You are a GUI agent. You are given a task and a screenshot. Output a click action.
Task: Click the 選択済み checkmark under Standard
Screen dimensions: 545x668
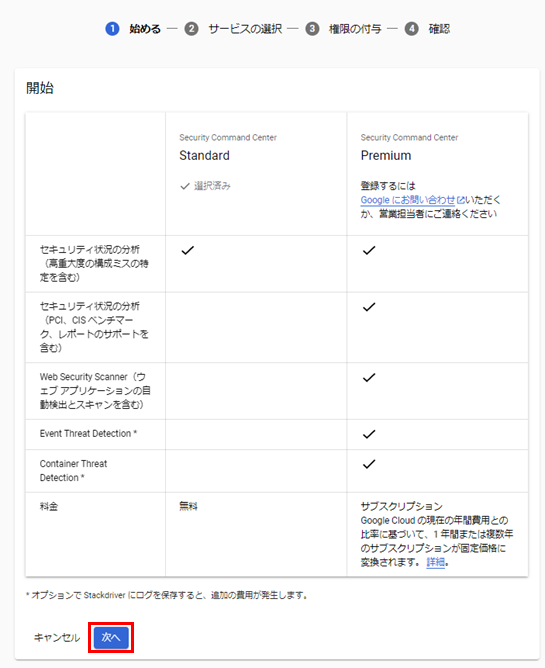coord(185,186)
